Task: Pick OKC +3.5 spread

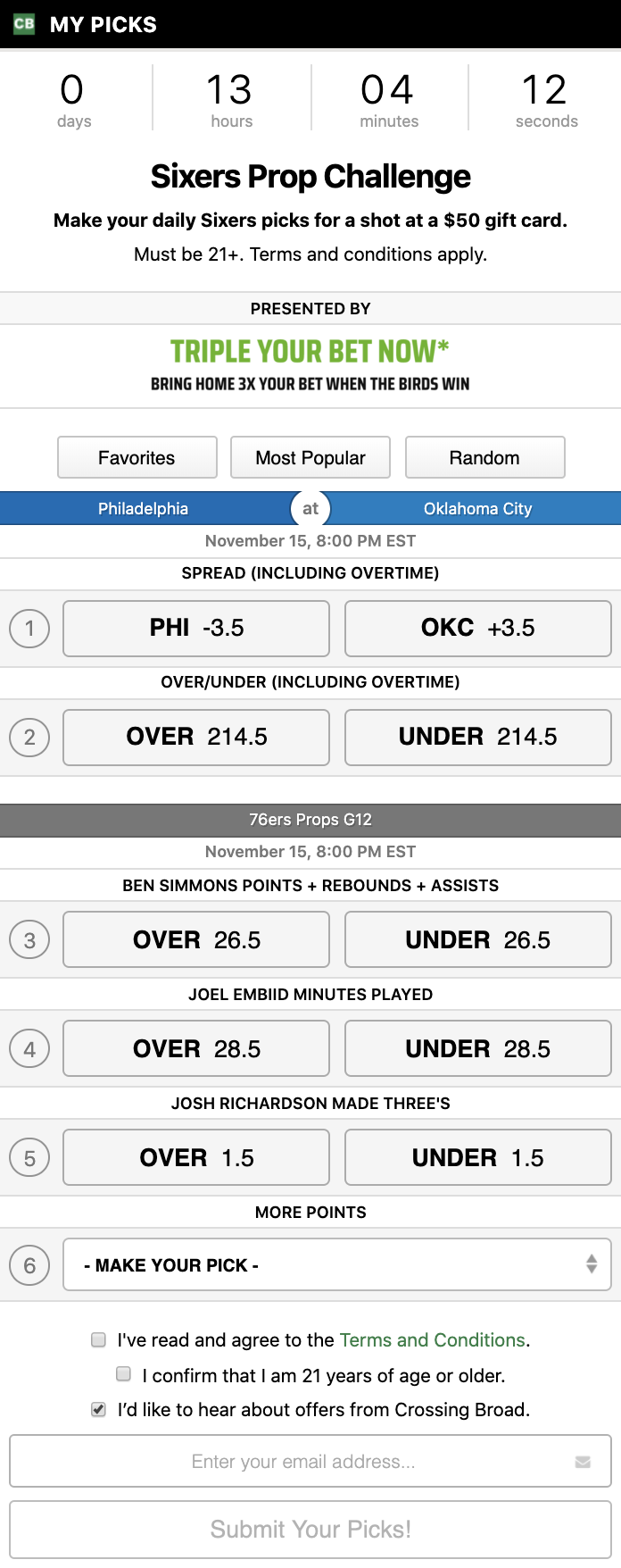Action: click(x=477, y=629)
